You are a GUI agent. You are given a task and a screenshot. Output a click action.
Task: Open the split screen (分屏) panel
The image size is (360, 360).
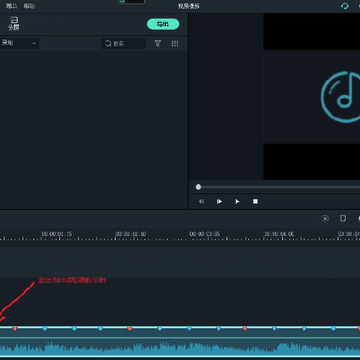tap(14, 24)
